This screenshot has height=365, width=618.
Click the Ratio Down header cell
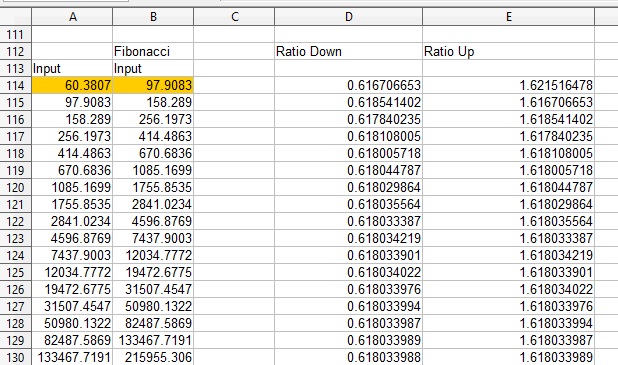[x=348, y=51]
